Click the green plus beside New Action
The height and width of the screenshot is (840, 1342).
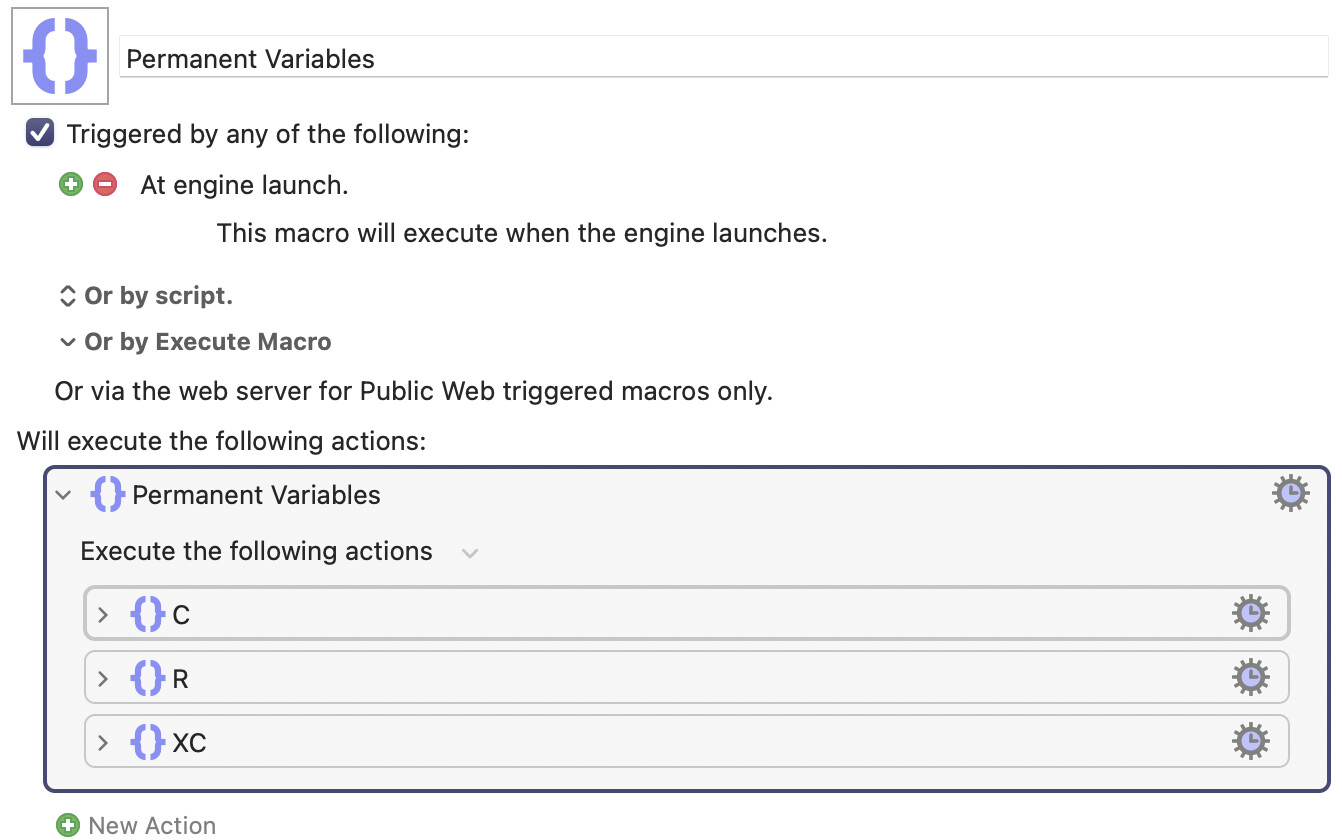click(68, 825)
